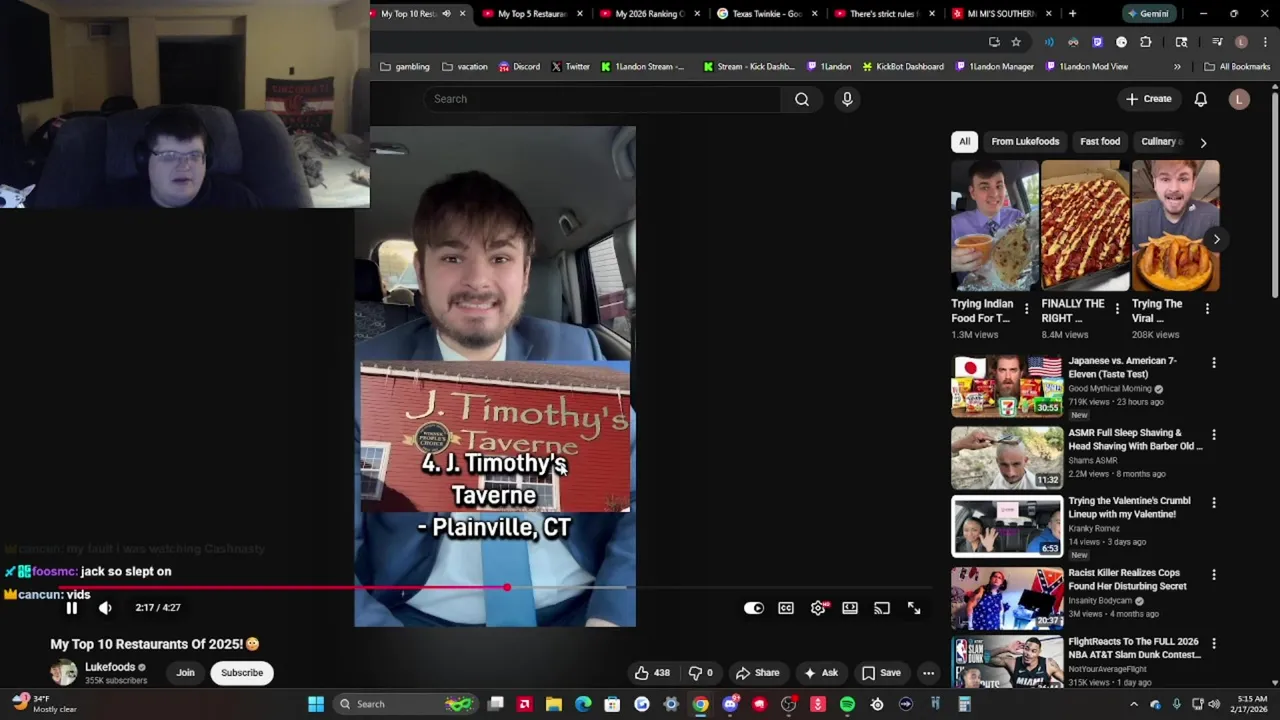The height and width of the screenshot is (720, 1280).
Task: Click the taskbar weather widget
Action: tap(44, 704)
